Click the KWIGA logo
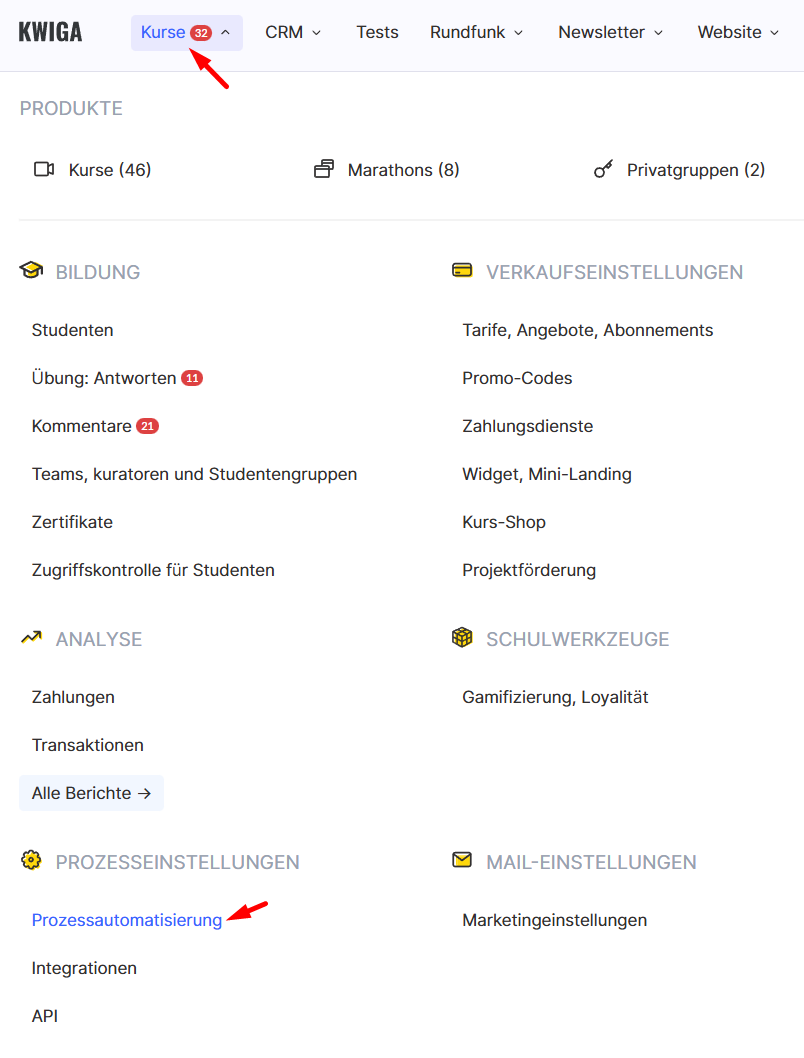Screen dimensions: 804x1058 [50, 32]
